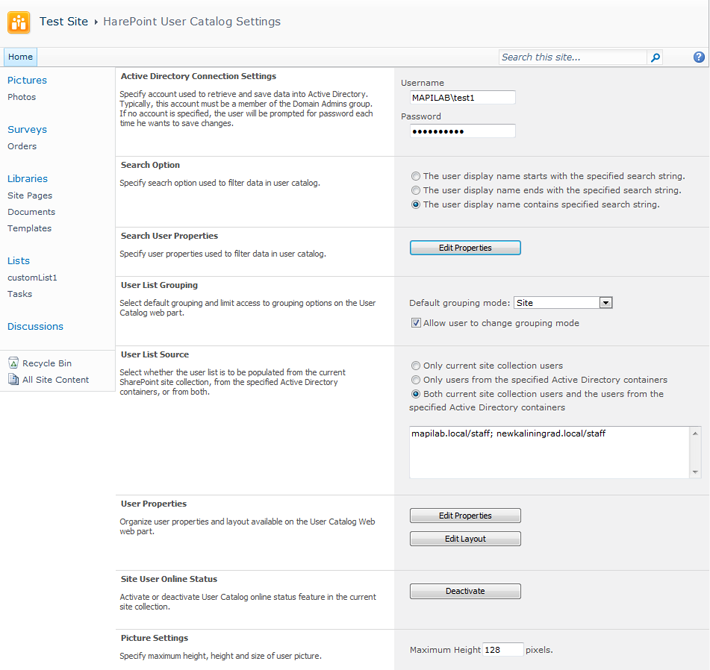Click the Edit Layout button
This screenshot has width=710, height=670.
[465, 539]
